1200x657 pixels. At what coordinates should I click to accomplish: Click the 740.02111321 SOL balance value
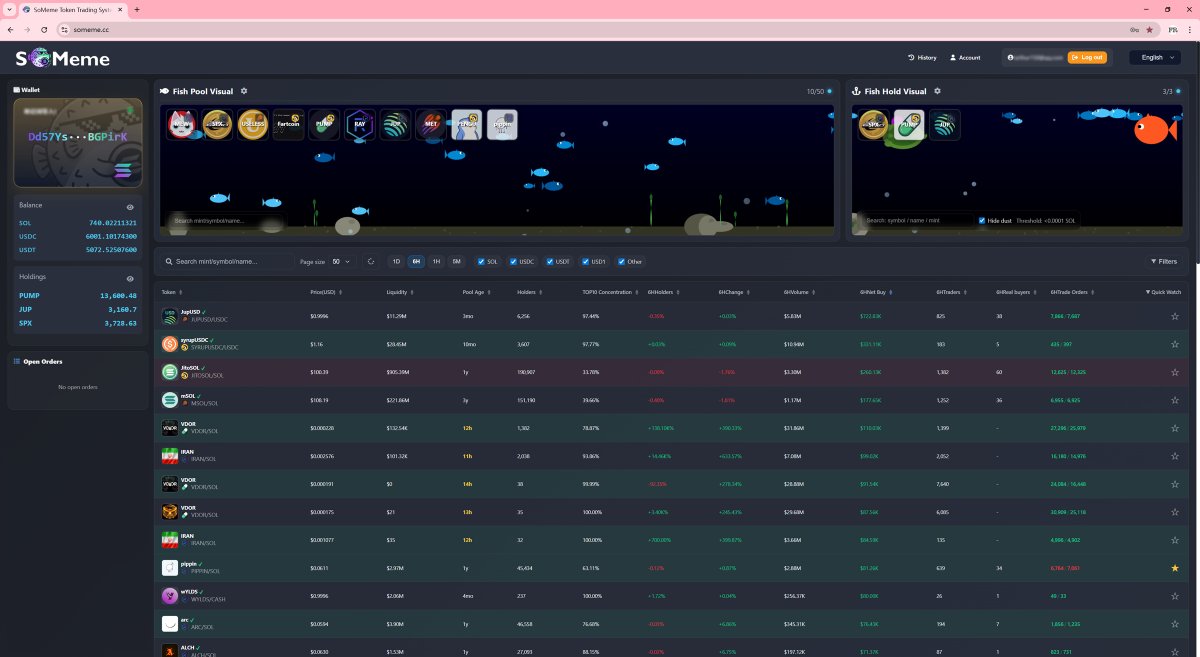point(112,222)
